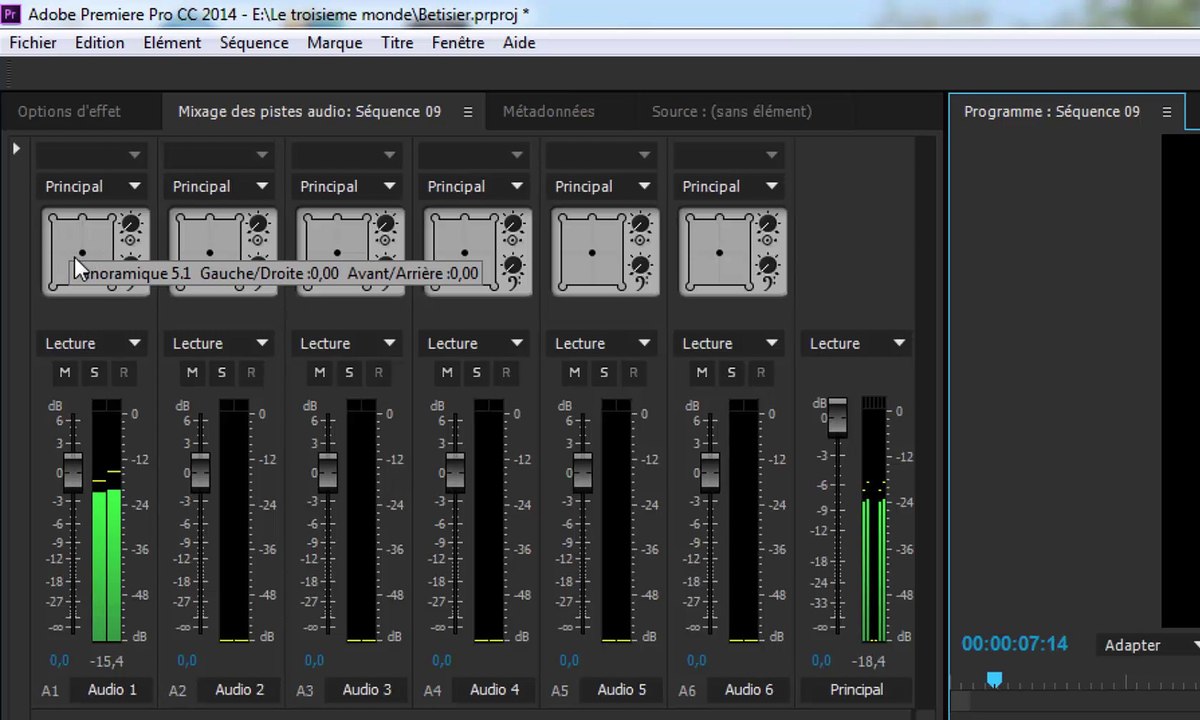Viewport: 1200px width, 720px height.
Task: Click the center percentage knob on Audio 4
Action: [x=513, y=225]
